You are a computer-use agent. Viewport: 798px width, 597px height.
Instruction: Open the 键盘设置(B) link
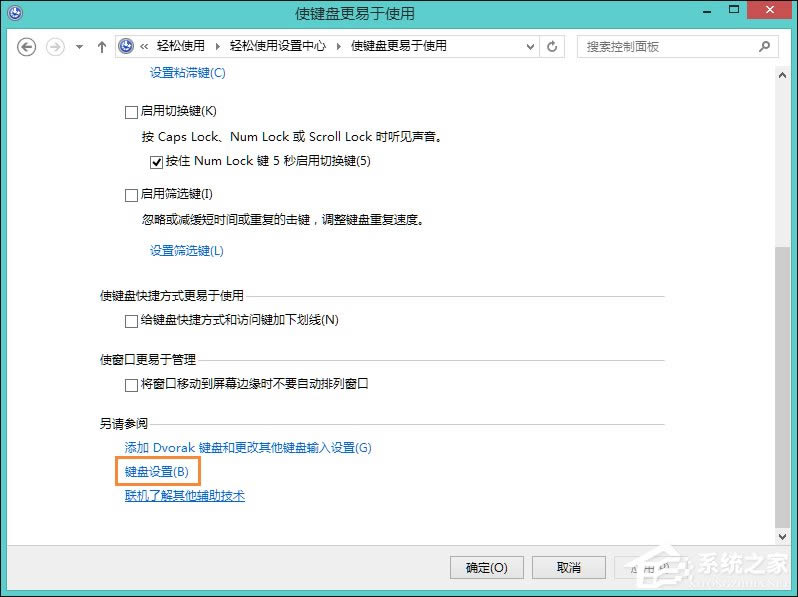pyautogui.click(x=157, y=471)
